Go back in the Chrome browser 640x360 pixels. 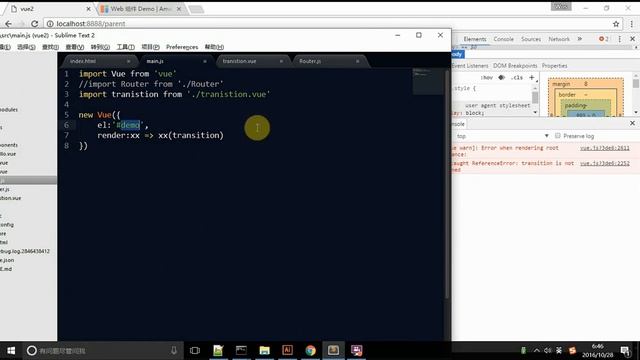(x=8, y=24)
